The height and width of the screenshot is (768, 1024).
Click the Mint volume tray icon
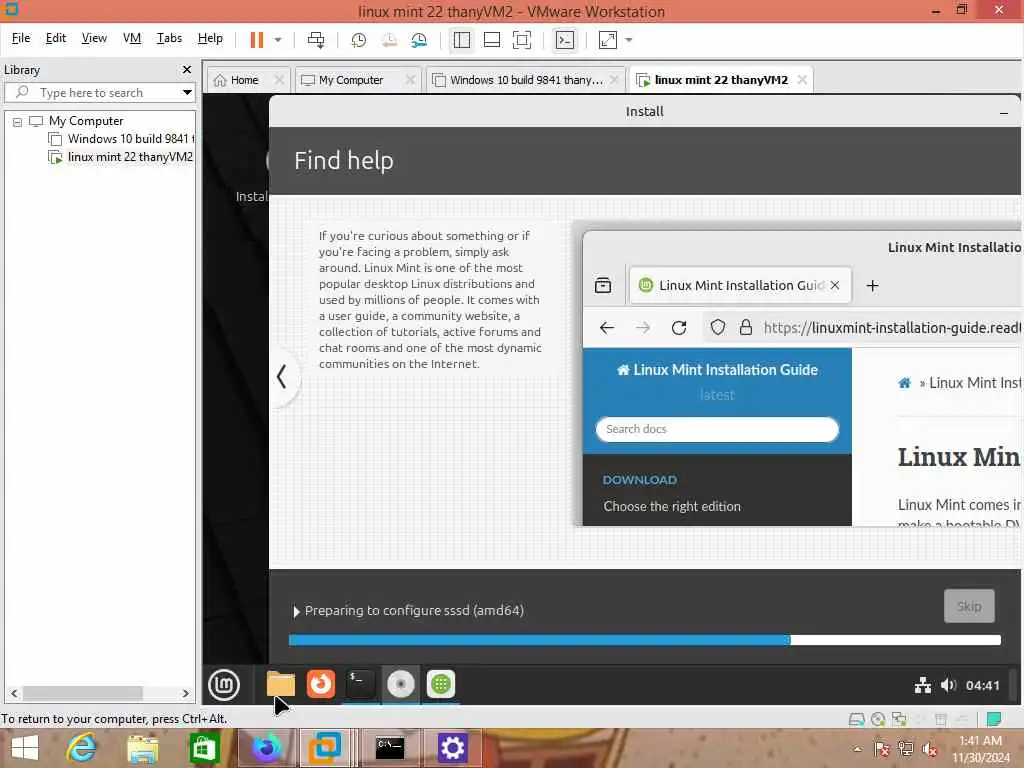click(x=948, y=685)
